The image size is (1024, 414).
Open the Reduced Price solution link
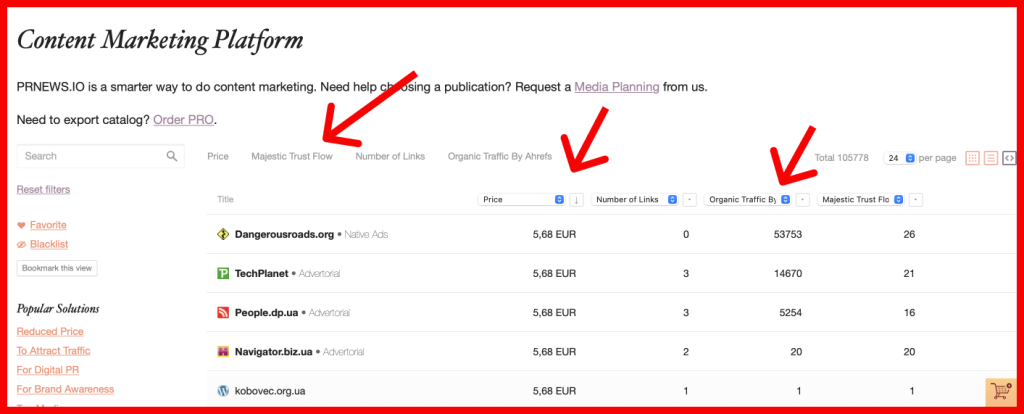[50, 332]
